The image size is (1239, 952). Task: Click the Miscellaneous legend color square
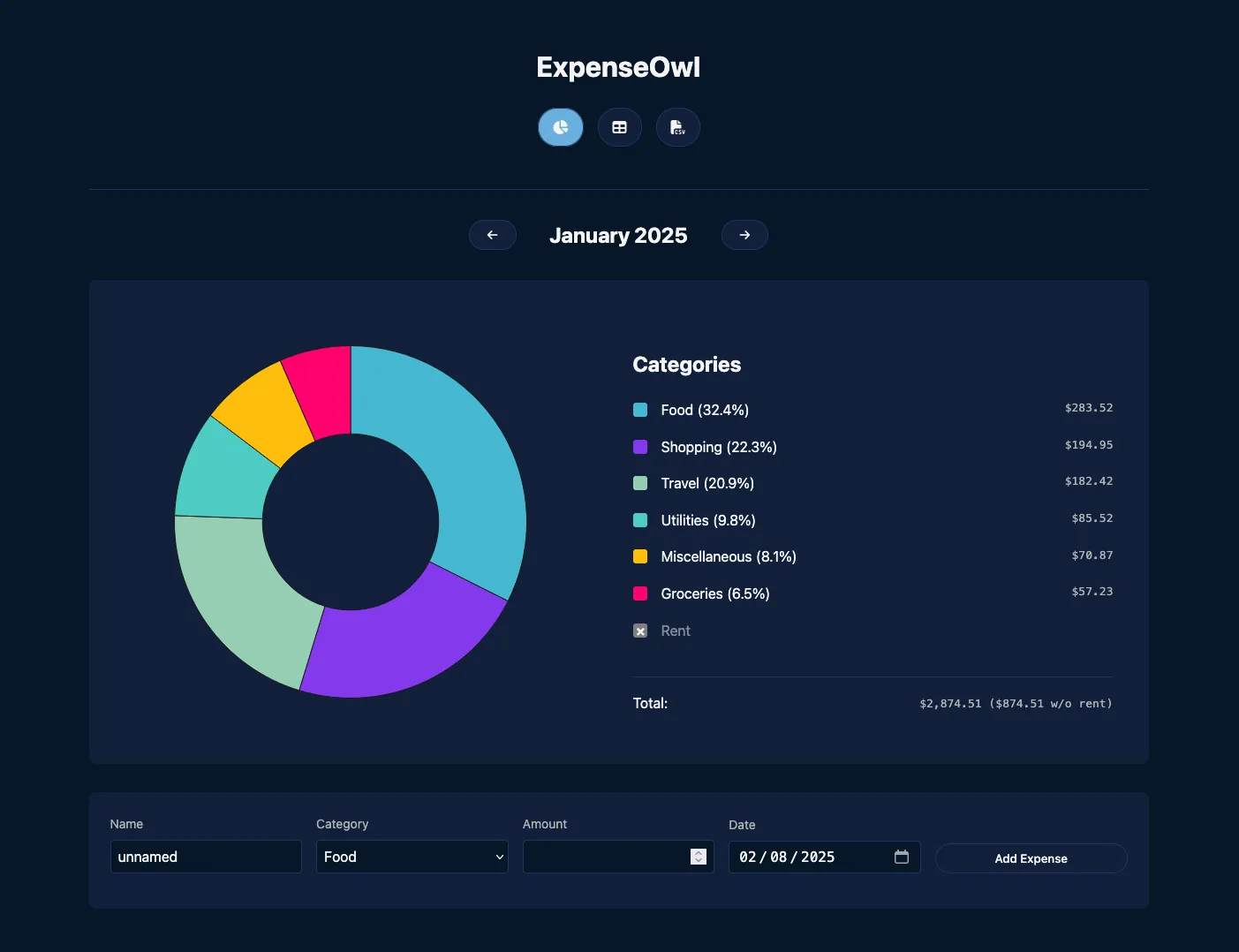pyautogui.click(x=639, y=556)
